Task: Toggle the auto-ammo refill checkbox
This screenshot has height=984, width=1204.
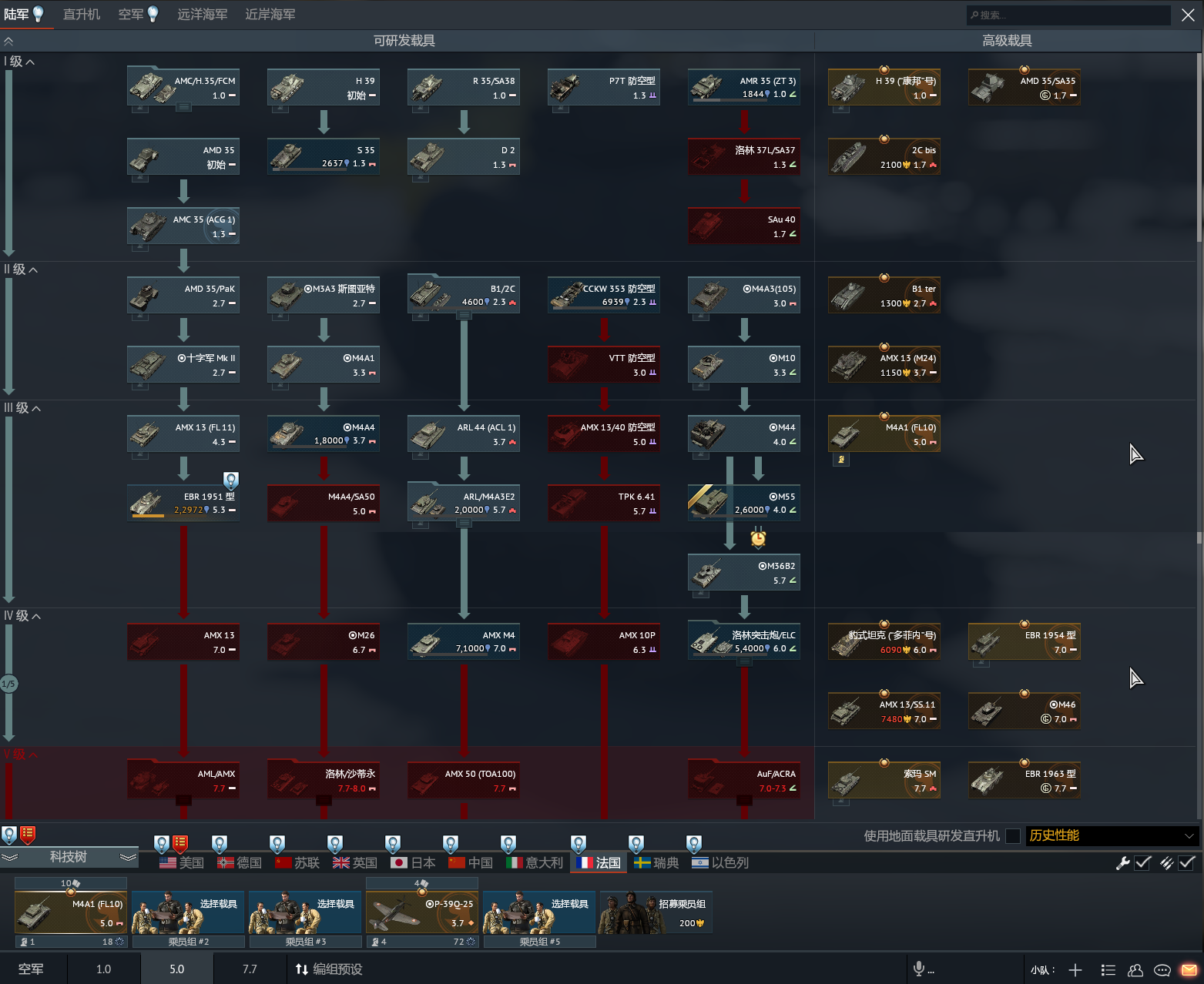Action: (1186, 863)
